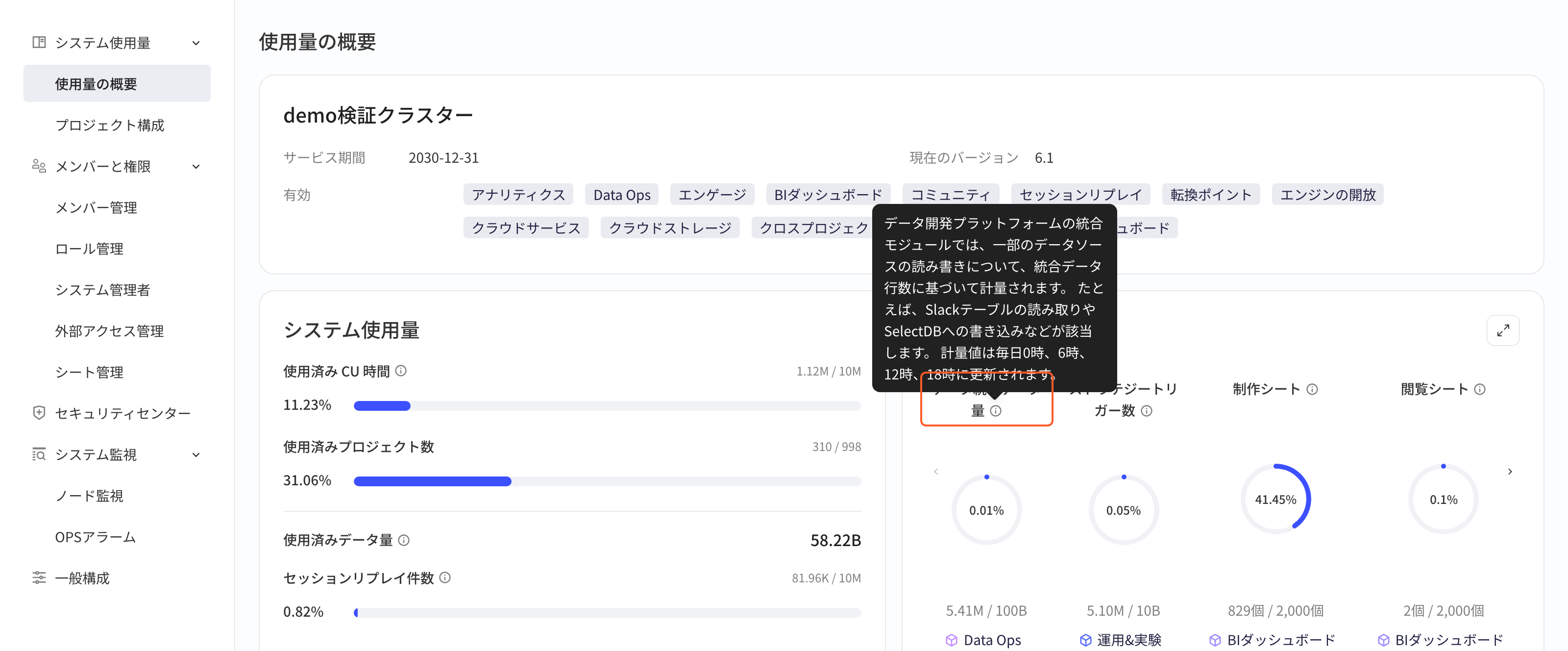This screenshot has height=651, width=1568.
Task: Click info icon in the orange-highlighted 量 label
Action: (996, 411)
